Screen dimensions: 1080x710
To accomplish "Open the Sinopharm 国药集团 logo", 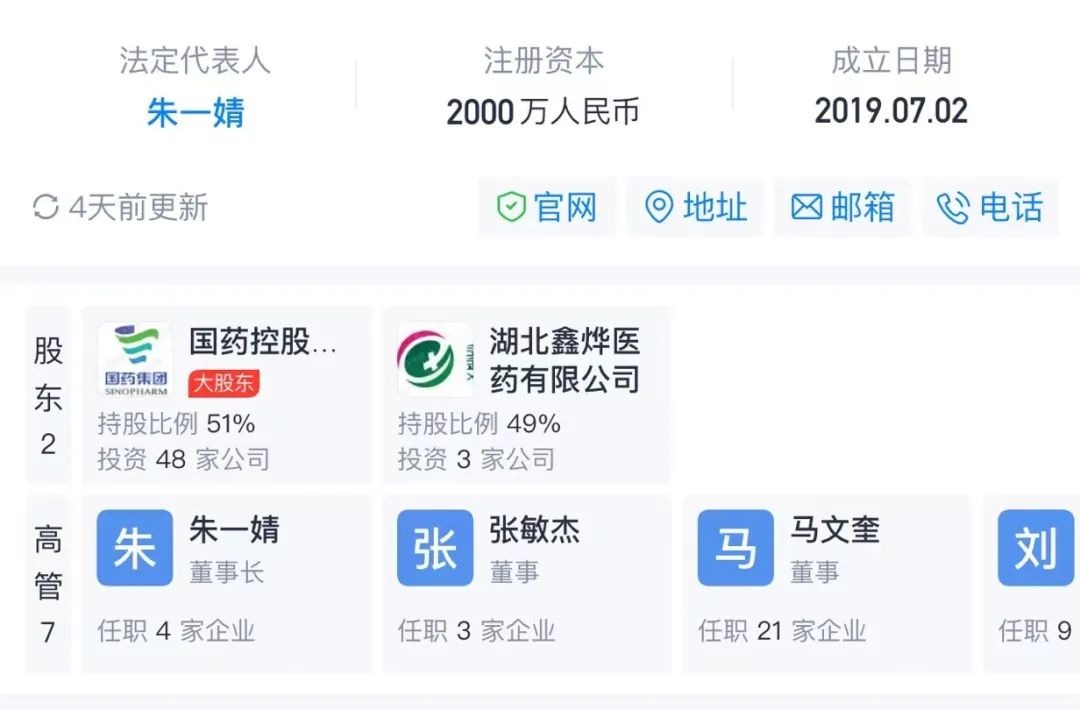I will coord(135,359).
